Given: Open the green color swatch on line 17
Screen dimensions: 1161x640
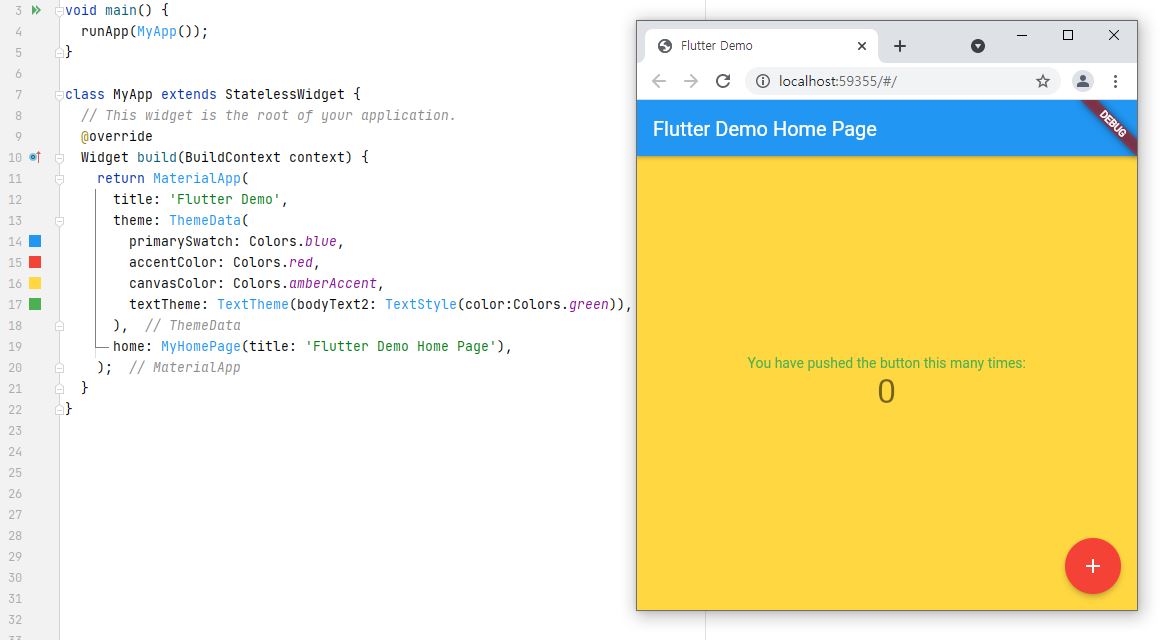Looking at the screenshot, I should click(35, 304).
